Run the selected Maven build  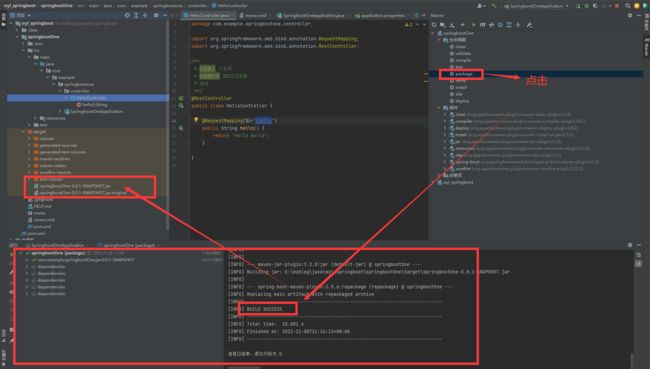click(473, 25)
